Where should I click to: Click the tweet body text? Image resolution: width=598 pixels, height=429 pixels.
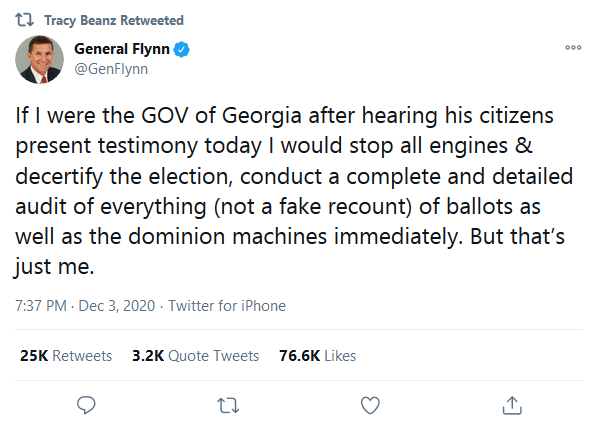(x=294, y=191)
